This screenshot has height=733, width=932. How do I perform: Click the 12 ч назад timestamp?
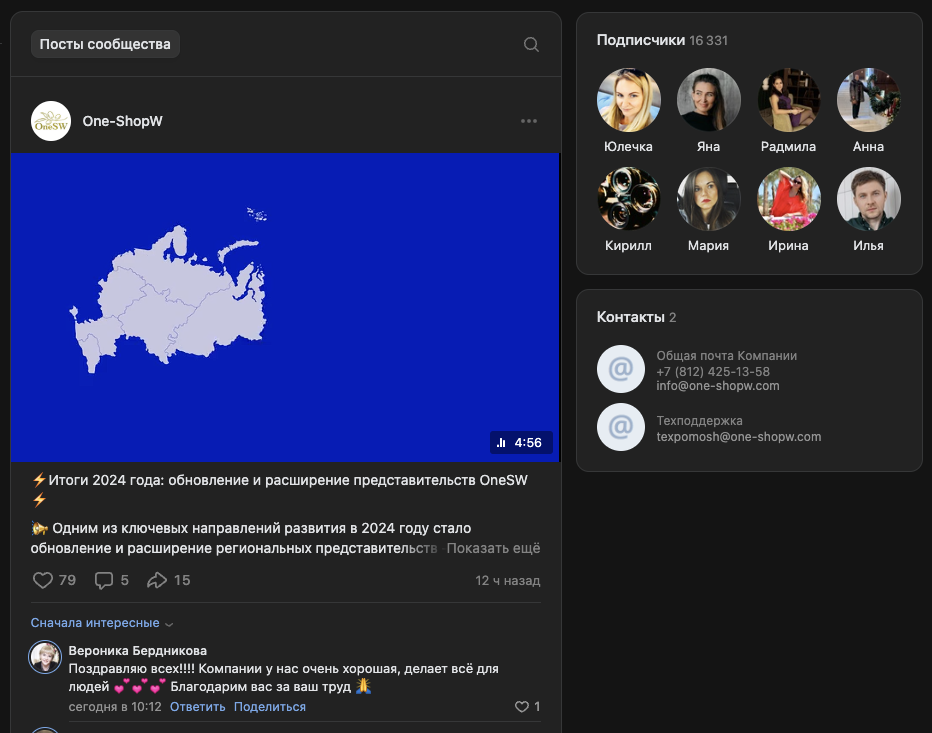coord(508,581)
